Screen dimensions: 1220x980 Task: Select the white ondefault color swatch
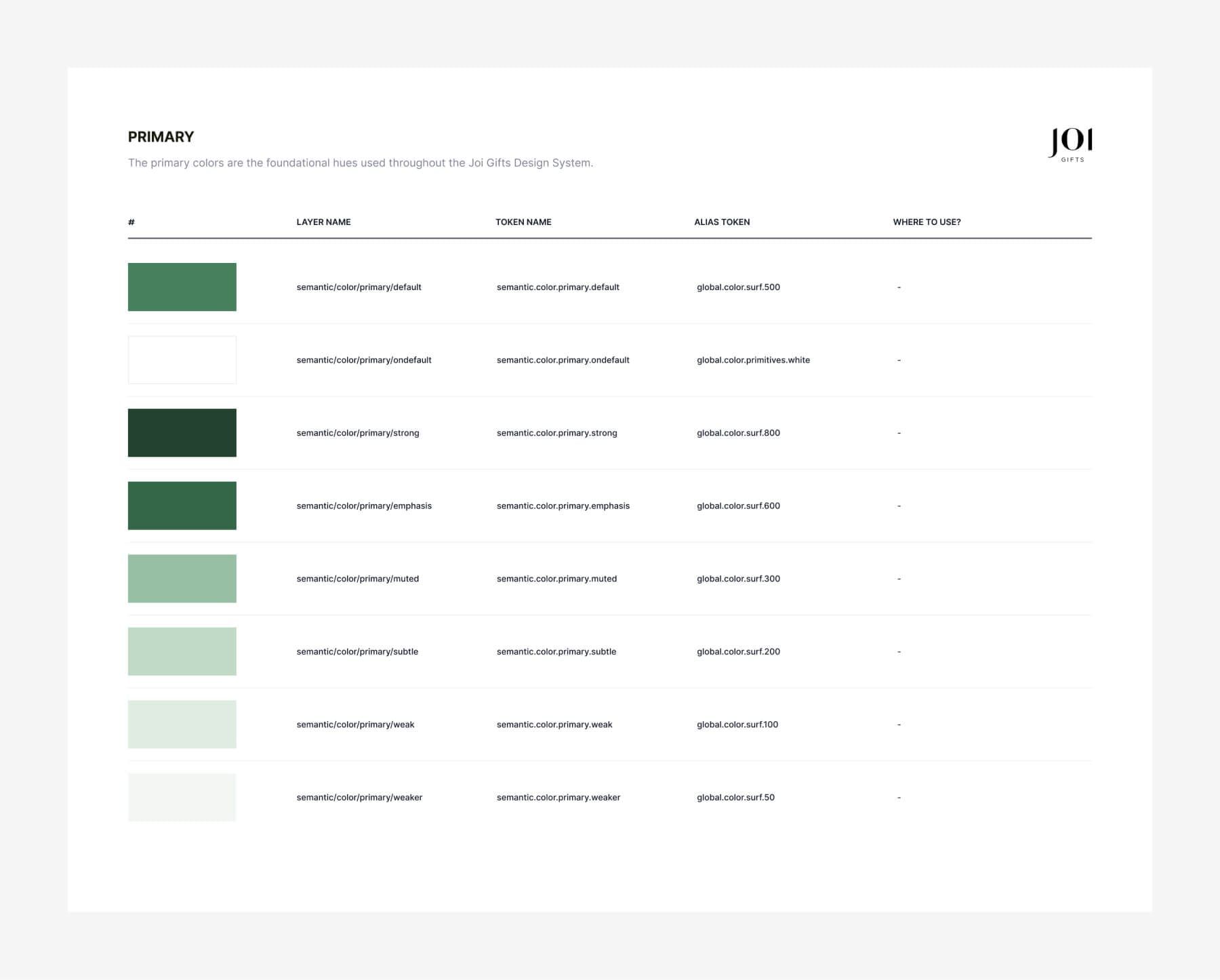tap(182, 360)
